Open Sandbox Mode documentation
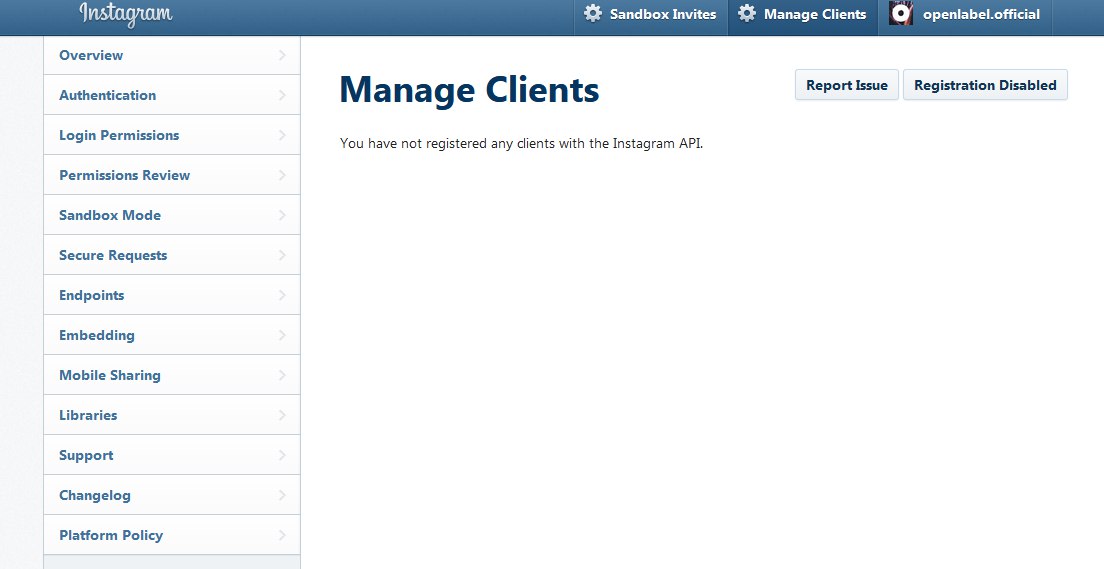 click(172, 215)
